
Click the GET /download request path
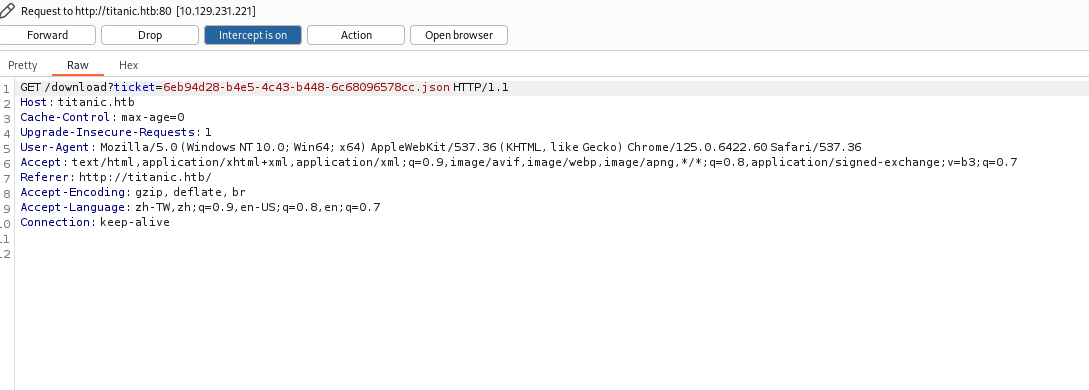(x=66, y=87)
